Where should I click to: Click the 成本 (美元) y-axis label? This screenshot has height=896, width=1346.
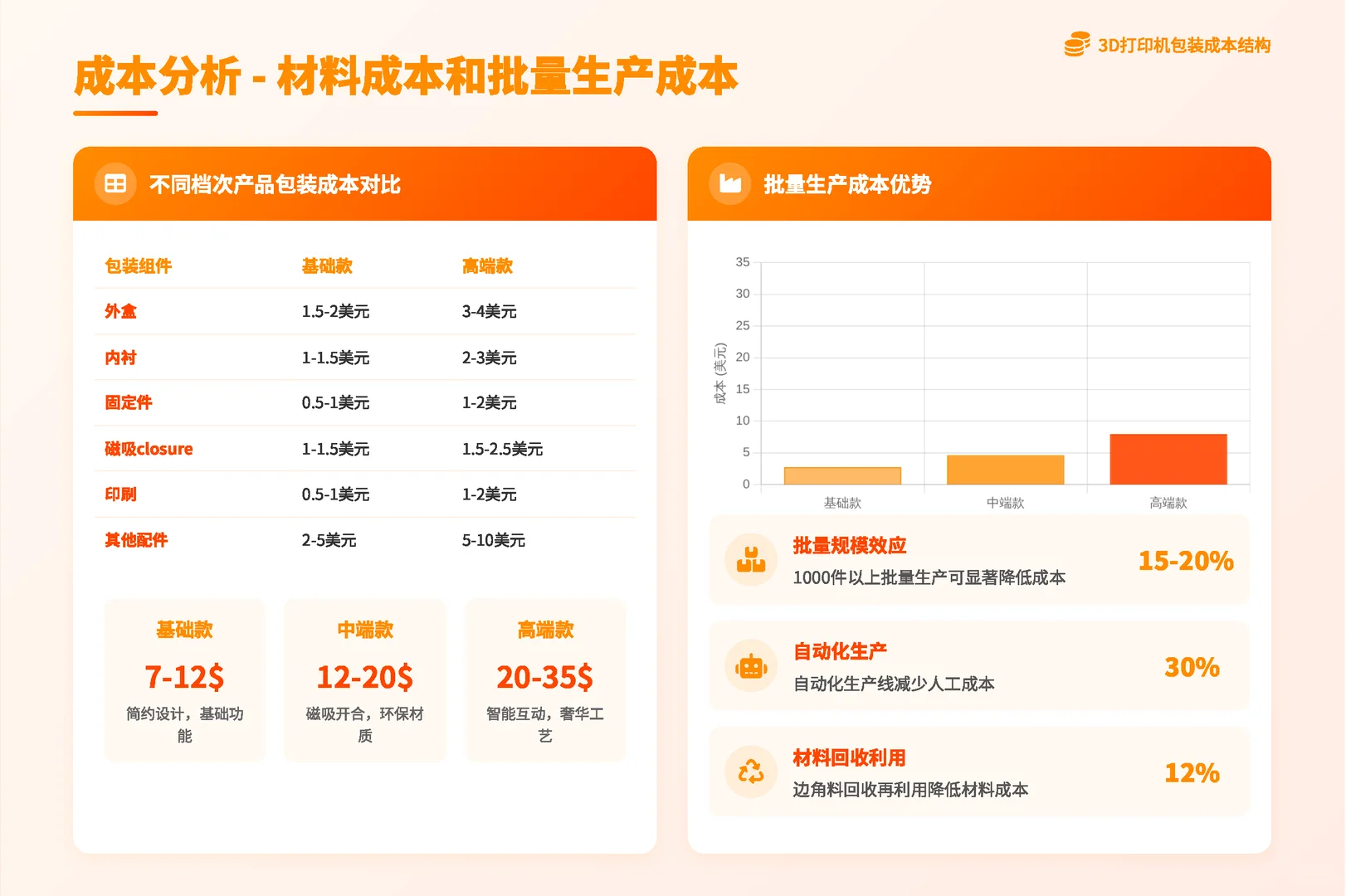pyautogui.click(x=719, y=373)
